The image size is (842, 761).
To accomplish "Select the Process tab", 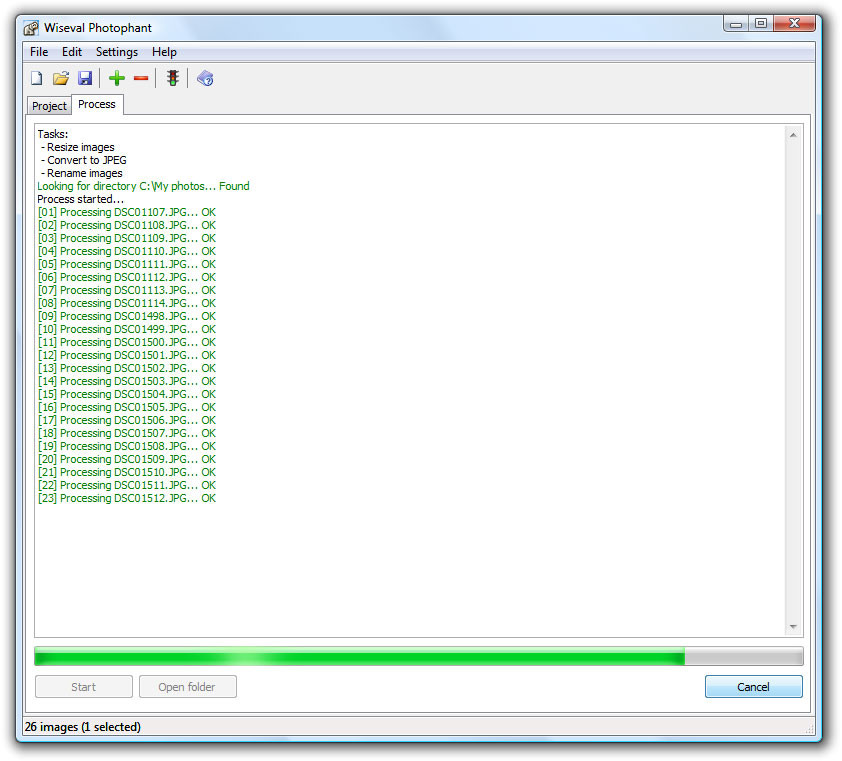I will coord(97,104).
